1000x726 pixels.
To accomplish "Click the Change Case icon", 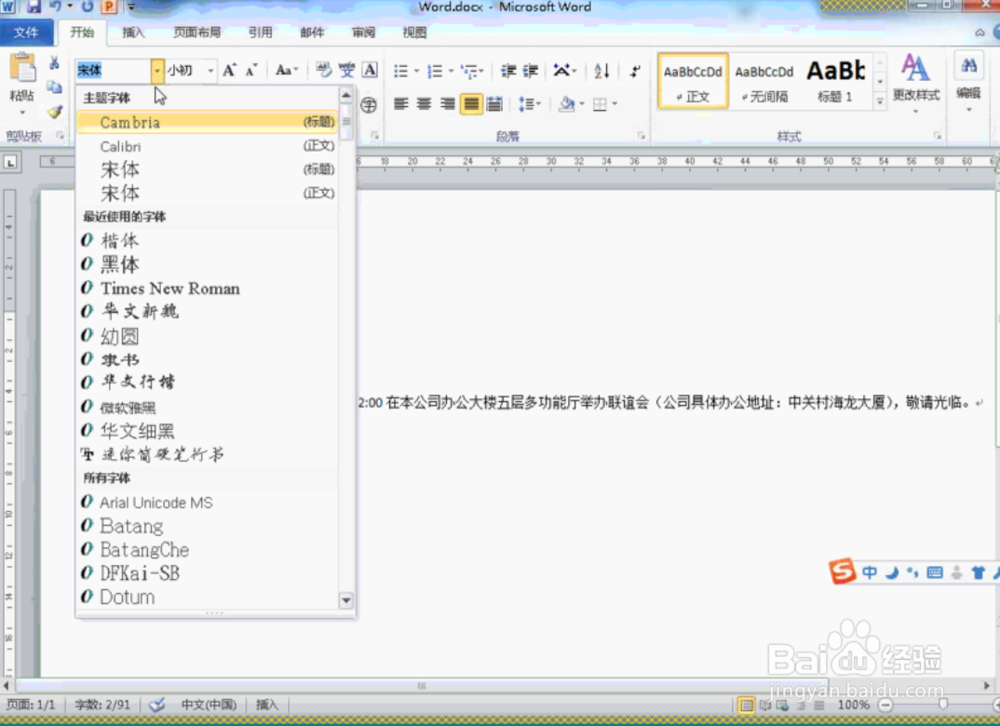I will tap(285, 71).
